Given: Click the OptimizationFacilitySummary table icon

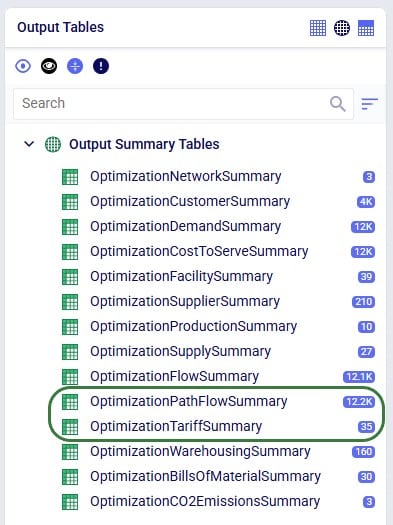Looking at the screenshot, I should (70, 277).
